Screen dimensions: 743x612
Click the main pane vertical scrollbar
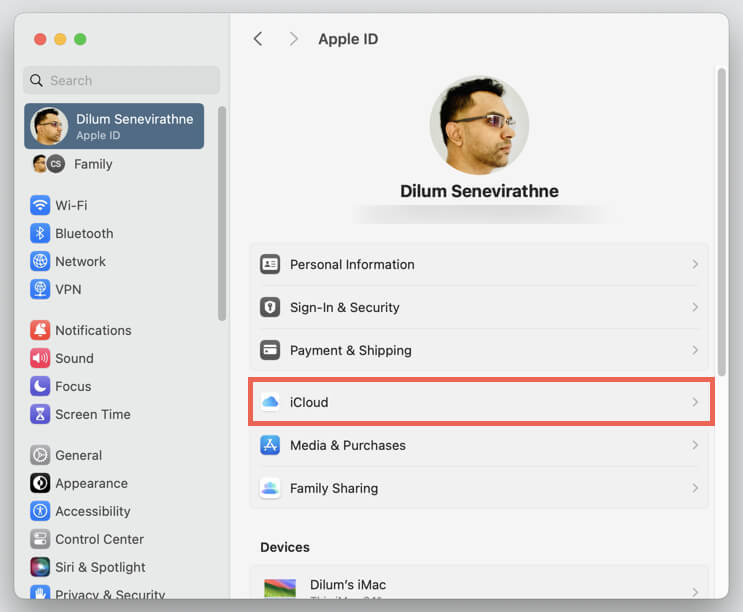click(x=721, y=222)
